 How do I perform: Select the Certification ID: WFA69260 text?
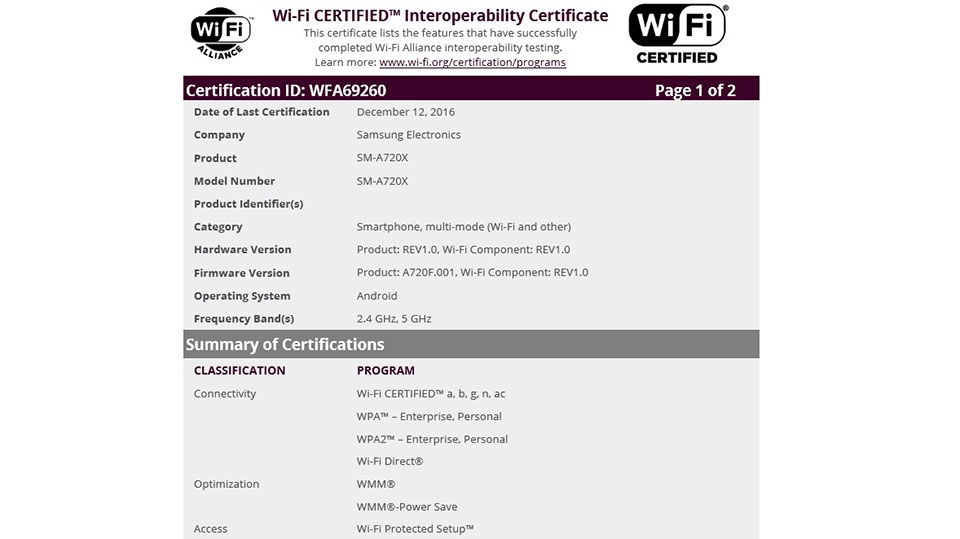pyautogui.click(x=286, y=91)
